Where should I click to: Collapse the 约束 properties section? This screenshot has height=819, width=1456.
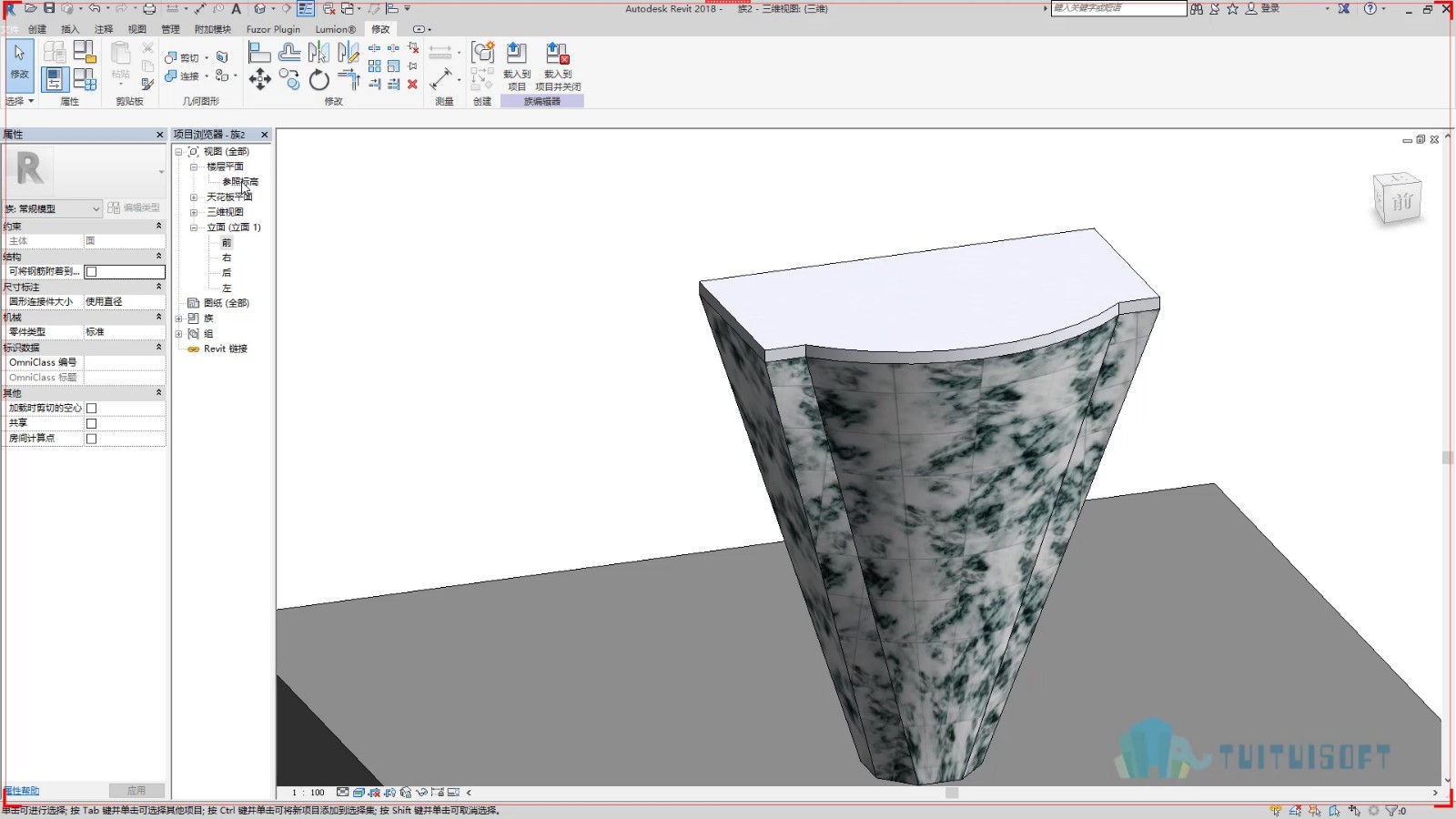158,226
